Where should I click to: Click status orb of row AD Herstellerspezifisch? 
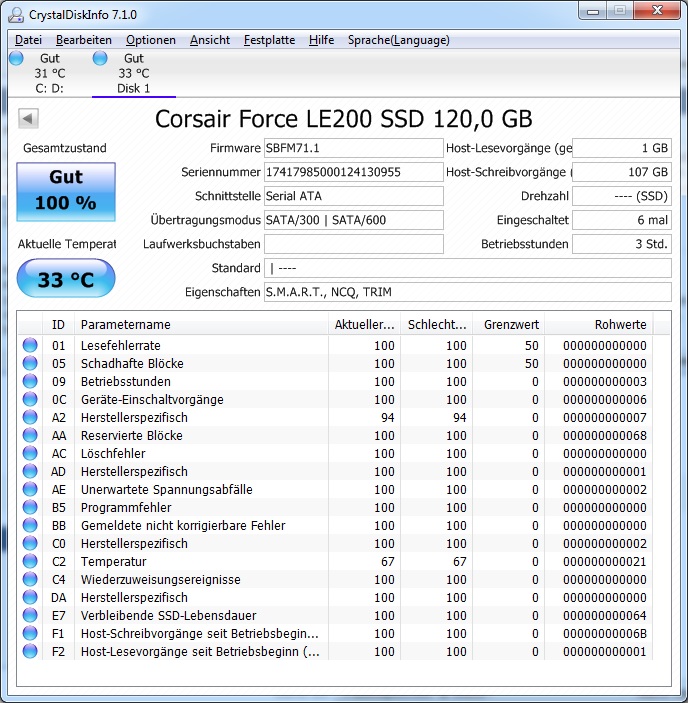30,471
